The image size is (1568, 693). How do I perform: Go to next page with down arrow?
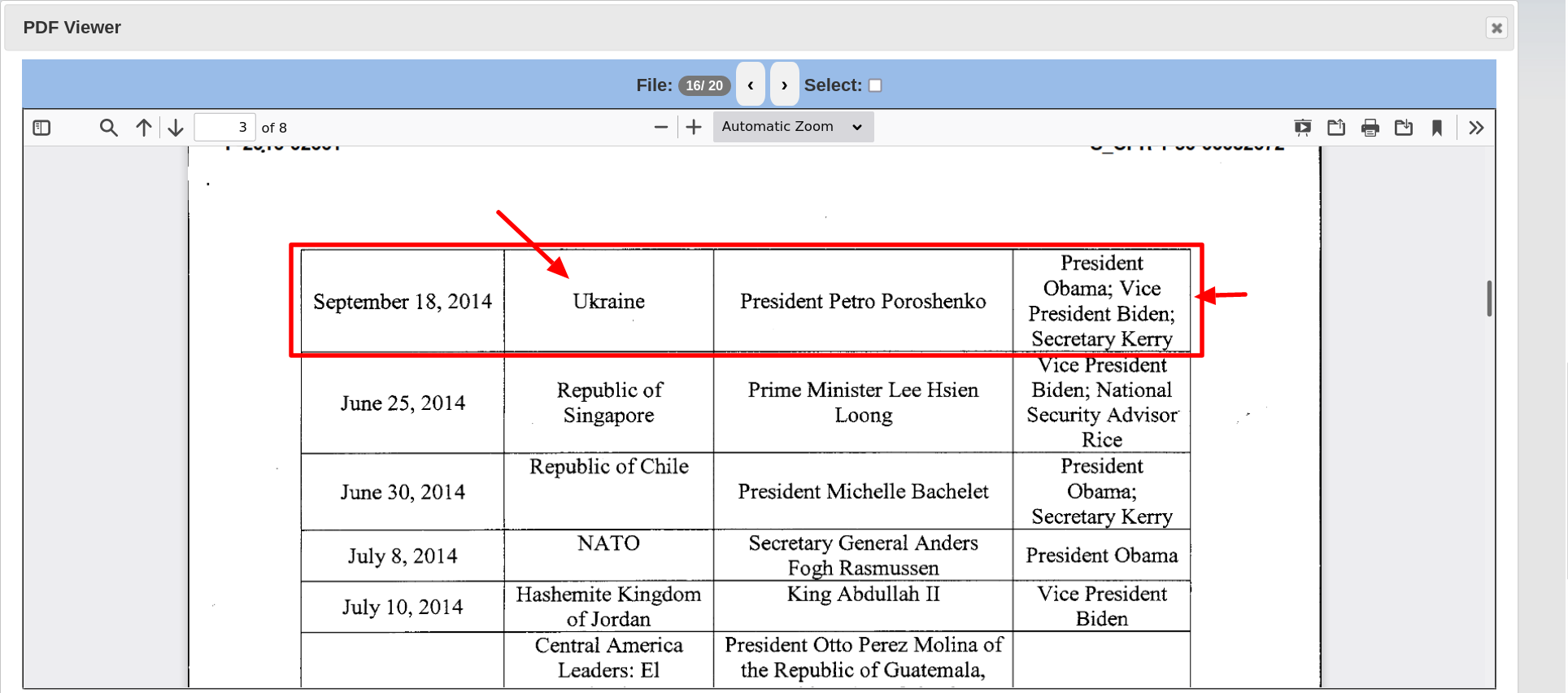tap(176, 128)
